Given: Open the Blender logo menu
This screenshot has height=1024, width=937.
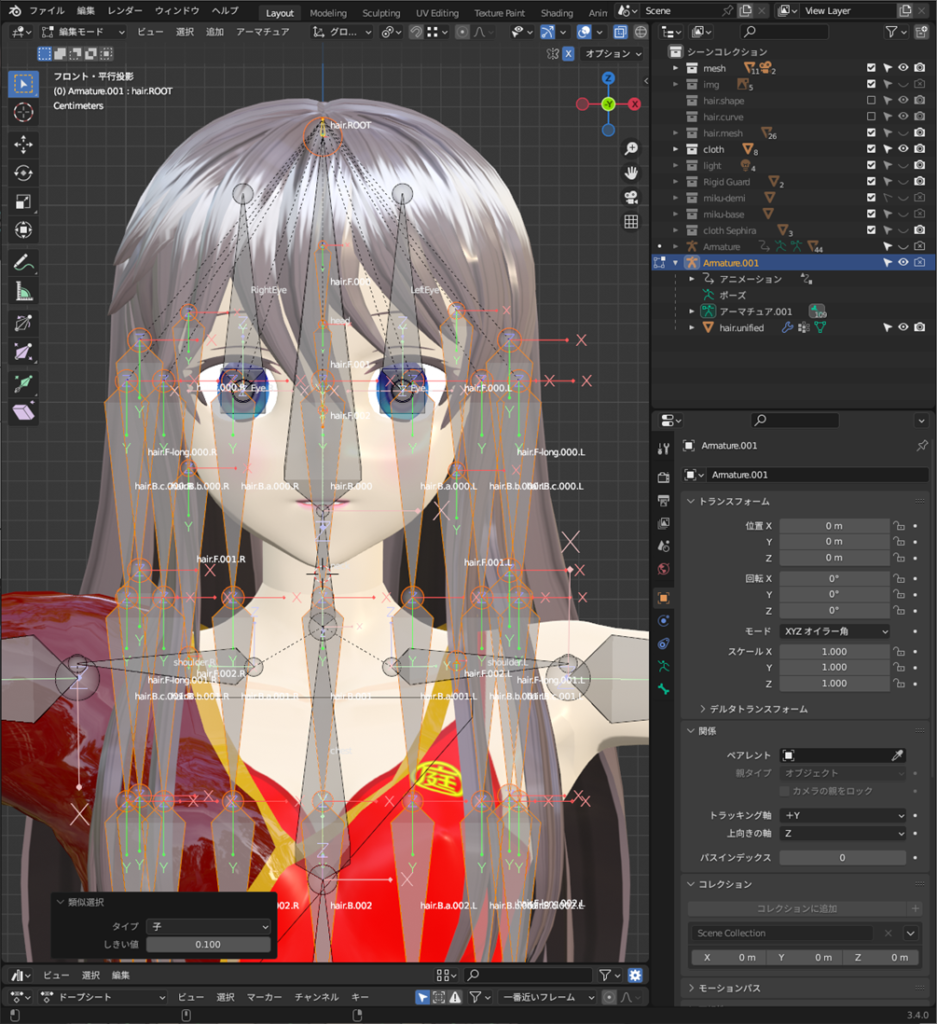Looking at the screenshot, I should (x=15, y=11).
